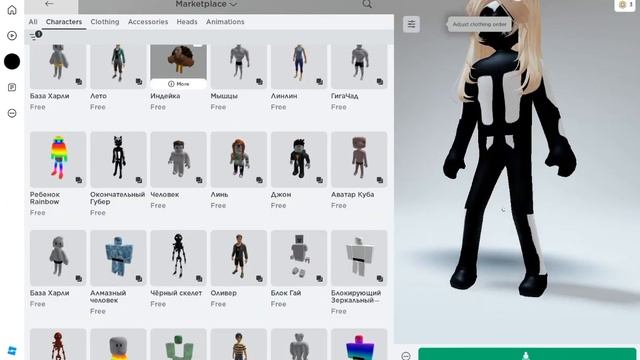Open the Robux balance icon
The image size is (640, 360).
625,5
